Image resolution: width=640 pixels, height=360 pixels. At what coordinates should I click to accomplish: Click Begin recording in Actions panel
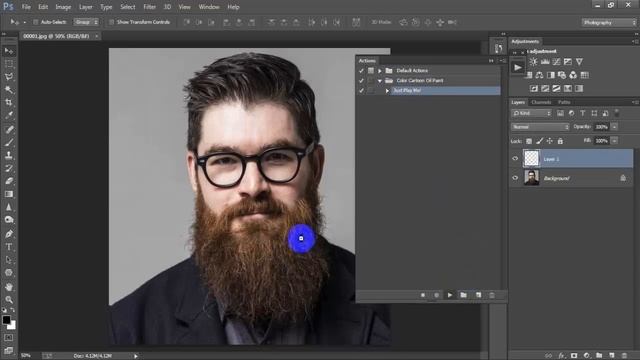pyautogui.click(x=436, y=295)
